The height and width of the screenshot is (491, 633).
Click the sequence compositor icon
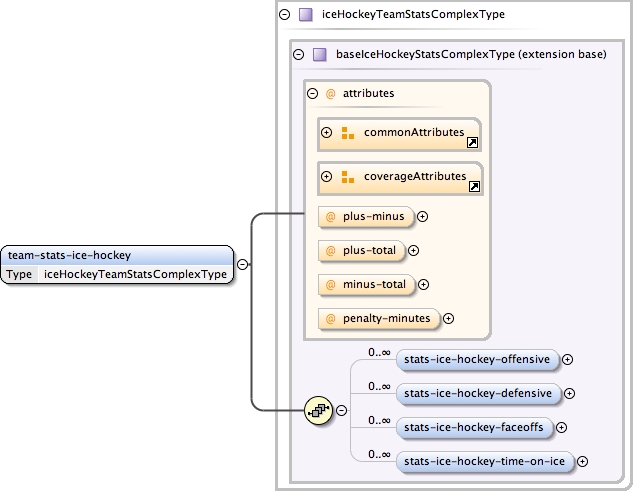318,410
